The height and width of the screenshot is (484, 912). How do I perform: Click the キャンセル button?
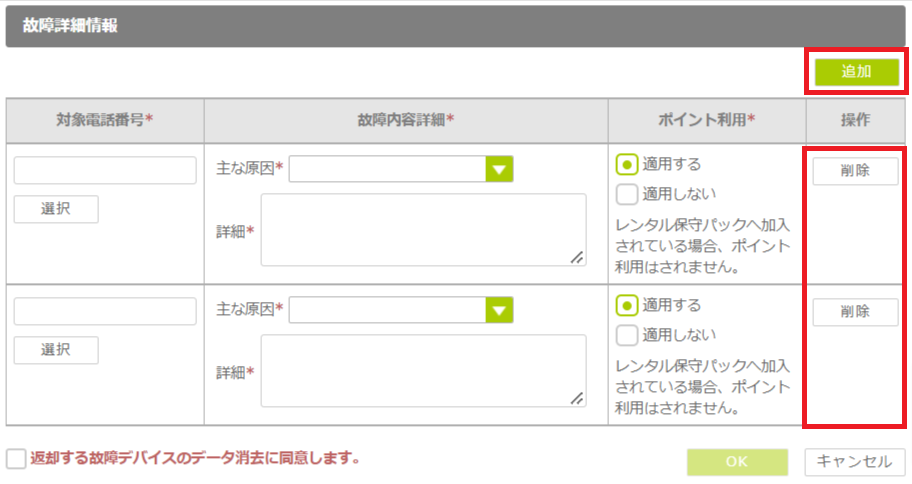[855, 461]
